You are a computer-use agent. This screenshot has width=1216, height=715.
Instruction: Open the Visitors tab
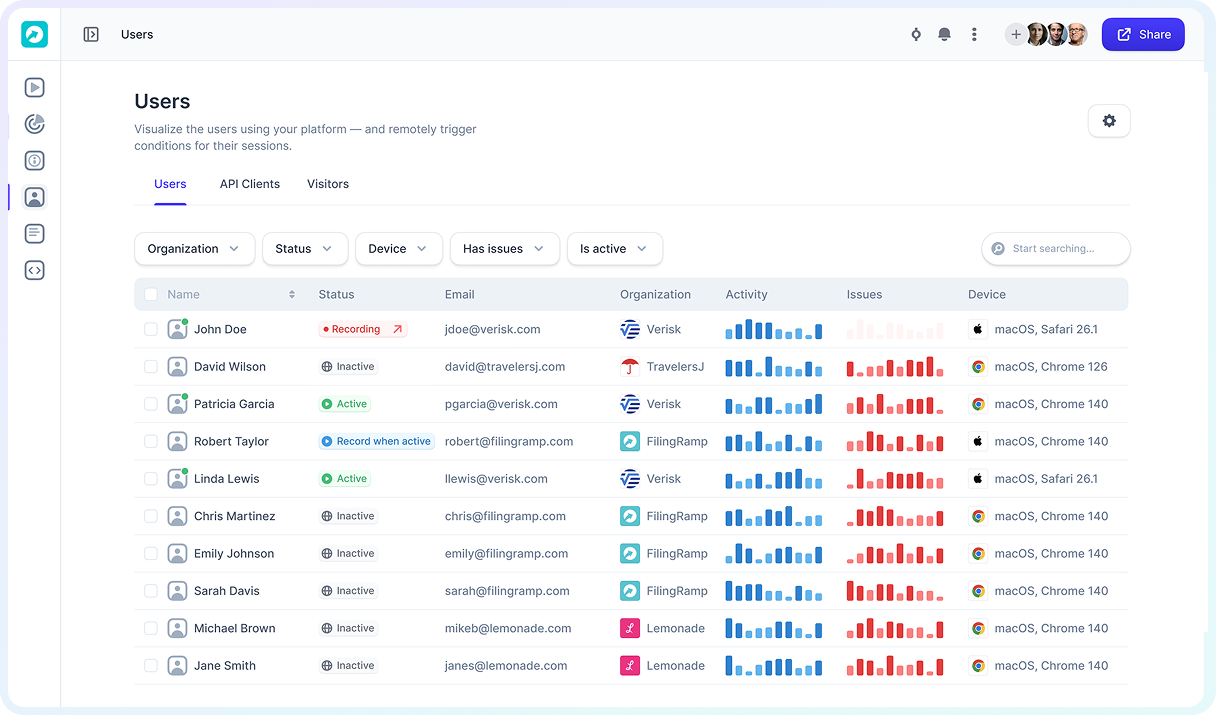point(327,184)
